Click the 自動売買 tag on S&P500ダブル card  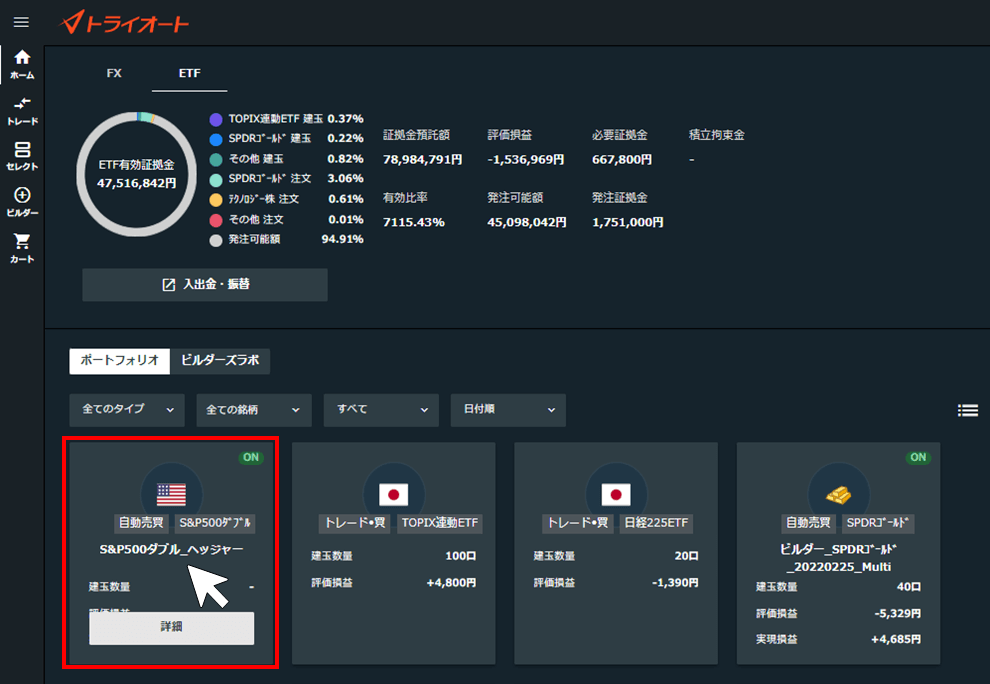click(x=141, y=523)
